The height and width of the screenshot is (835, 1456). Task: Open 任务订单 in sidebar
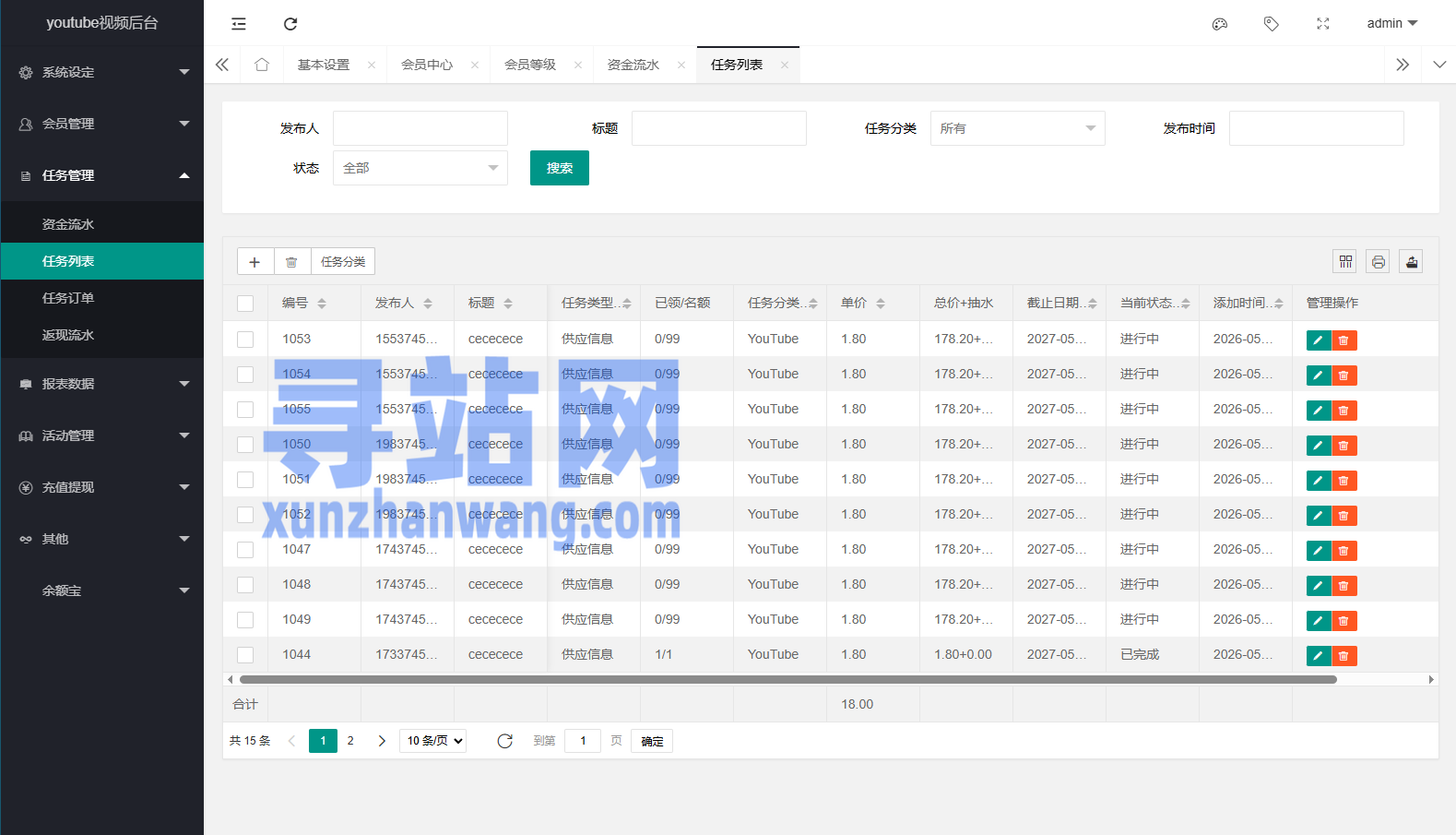pyautogui.click(x=102, y=298)
